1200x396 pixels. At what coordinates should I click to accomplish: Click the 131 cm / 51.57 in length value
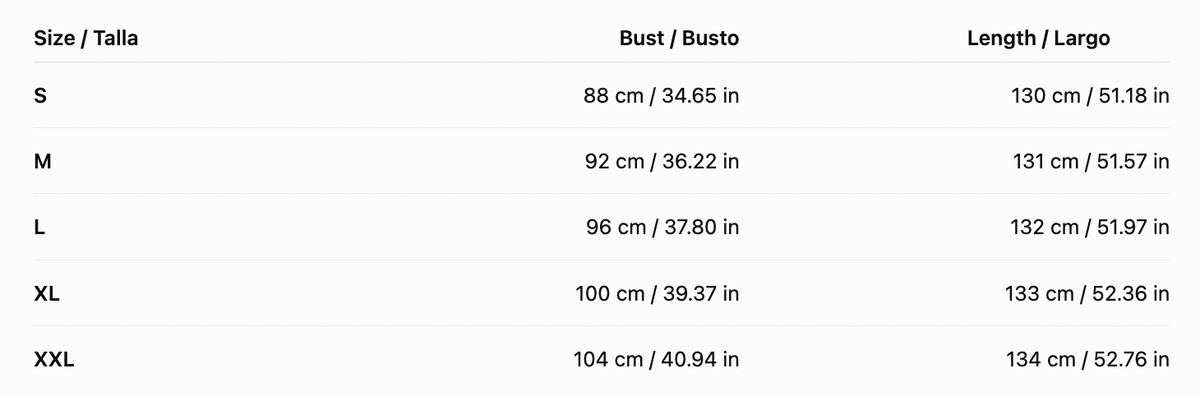coord(1091,162)
